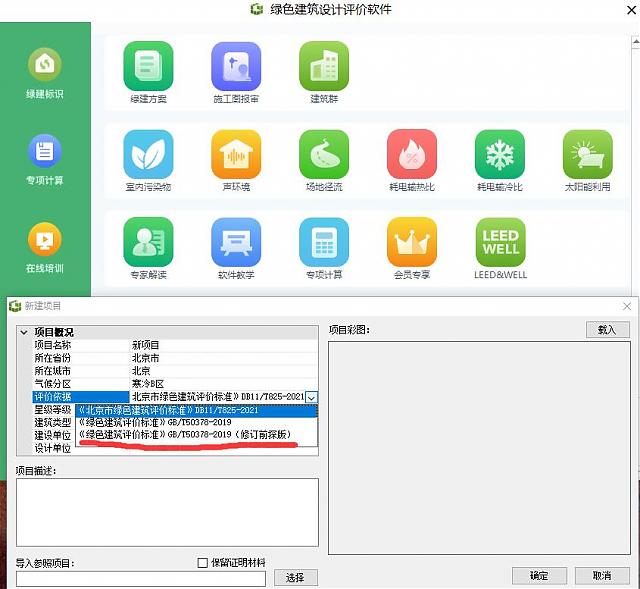Click the 导入参照项目 input field
The image size is (640, 589).
pos(141,579)
